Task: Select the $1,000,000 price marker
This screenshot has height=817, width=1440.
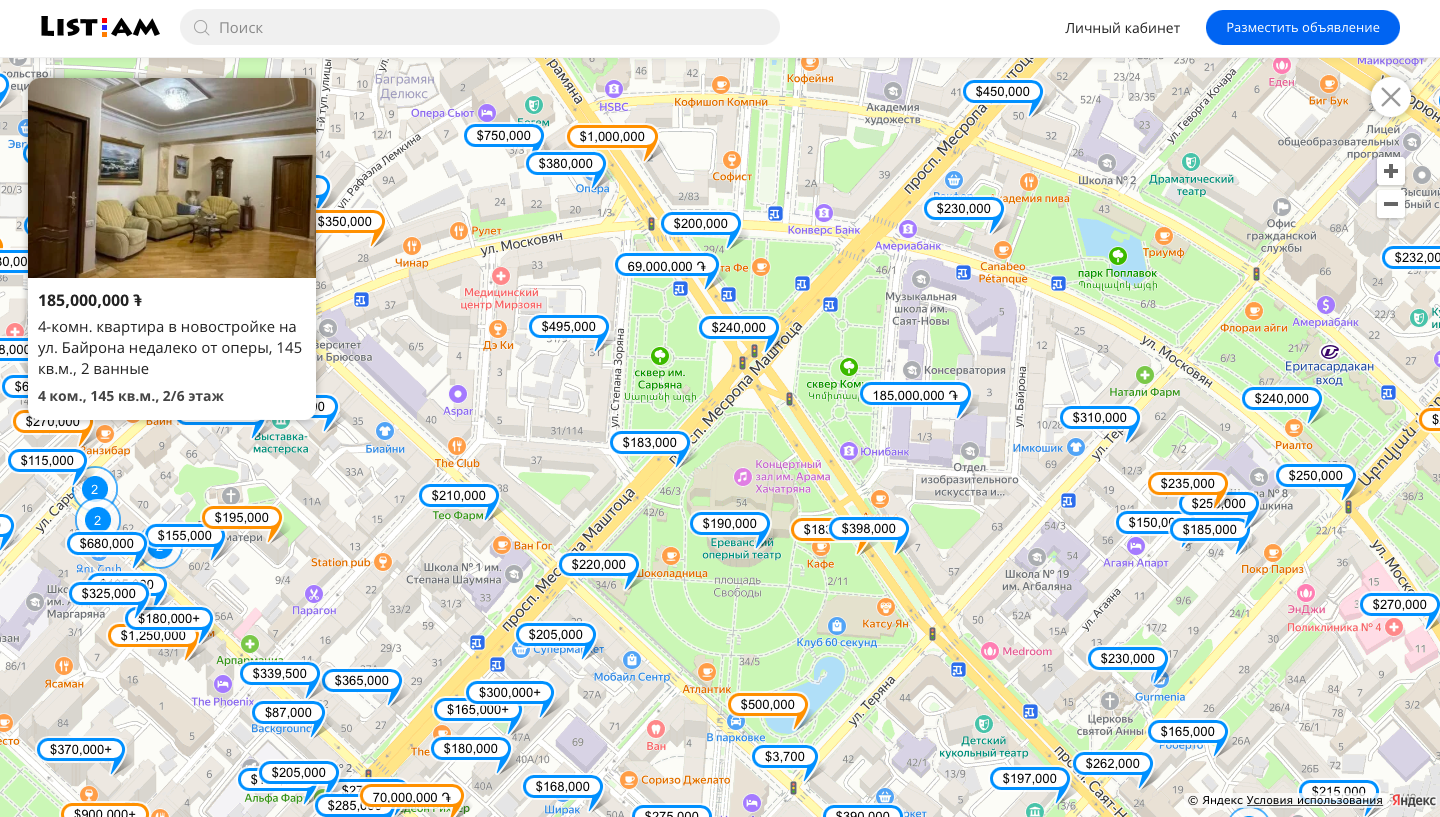Action: [x=612, y=137]
